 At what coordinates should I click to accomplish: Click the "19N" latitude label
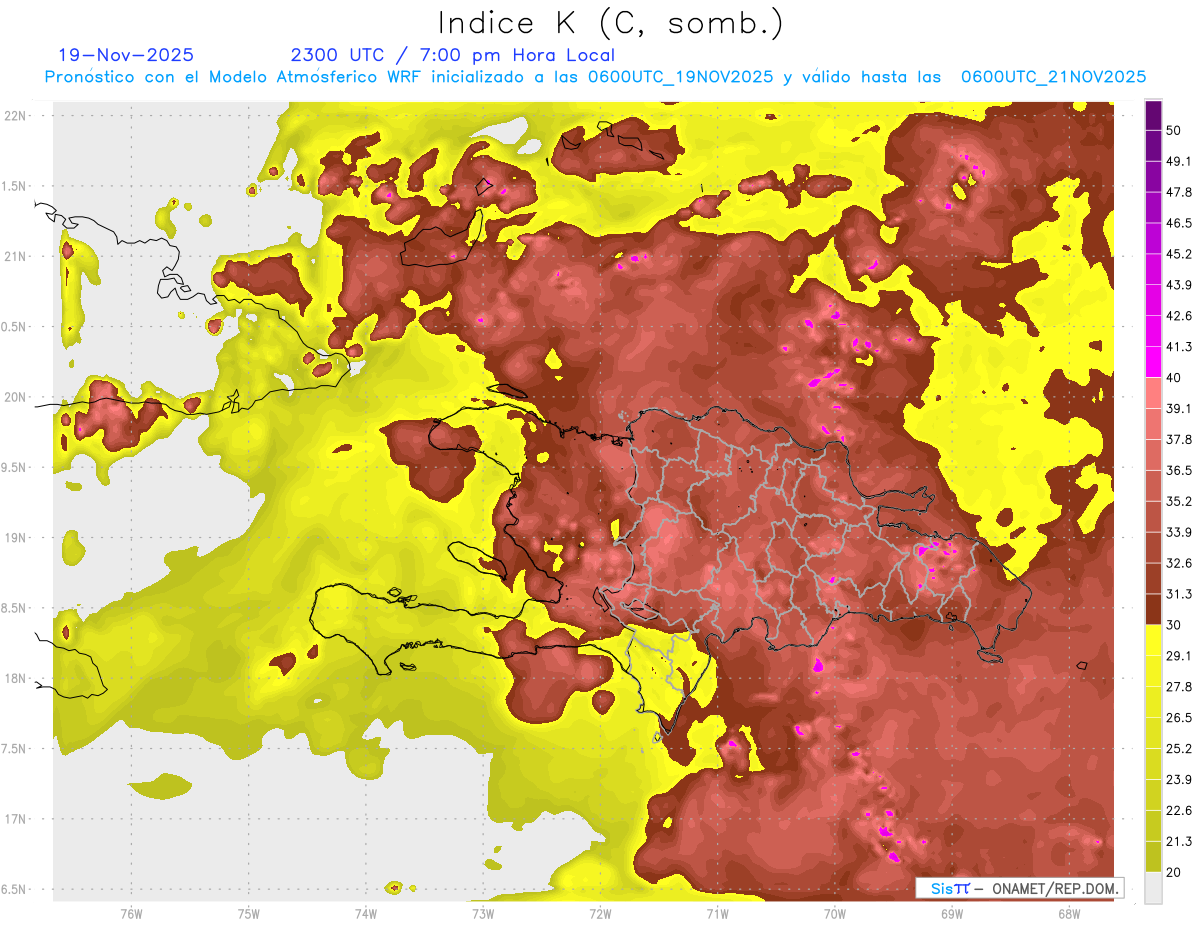pos(14,537)
